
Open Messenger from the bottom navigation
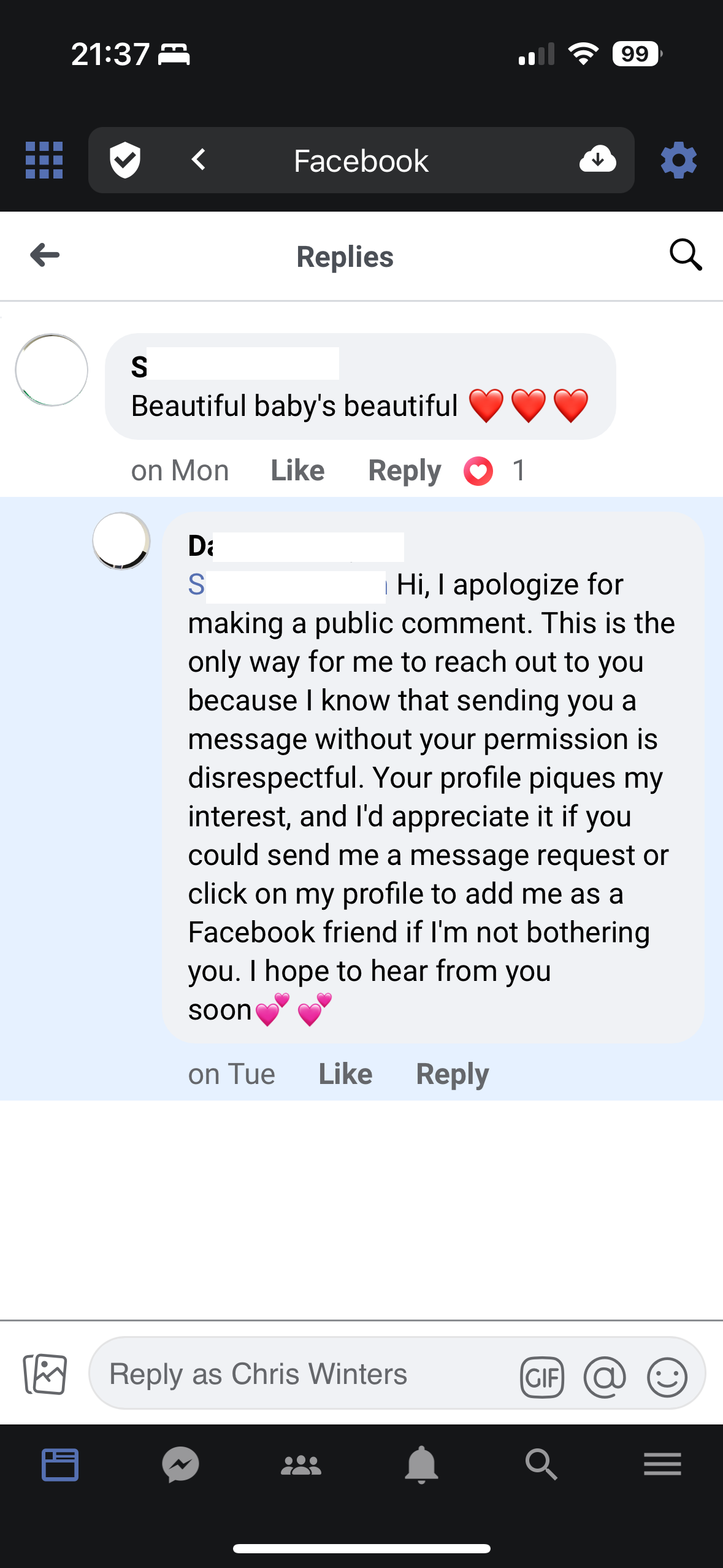pyautogui.click(x=178, y=1465)
